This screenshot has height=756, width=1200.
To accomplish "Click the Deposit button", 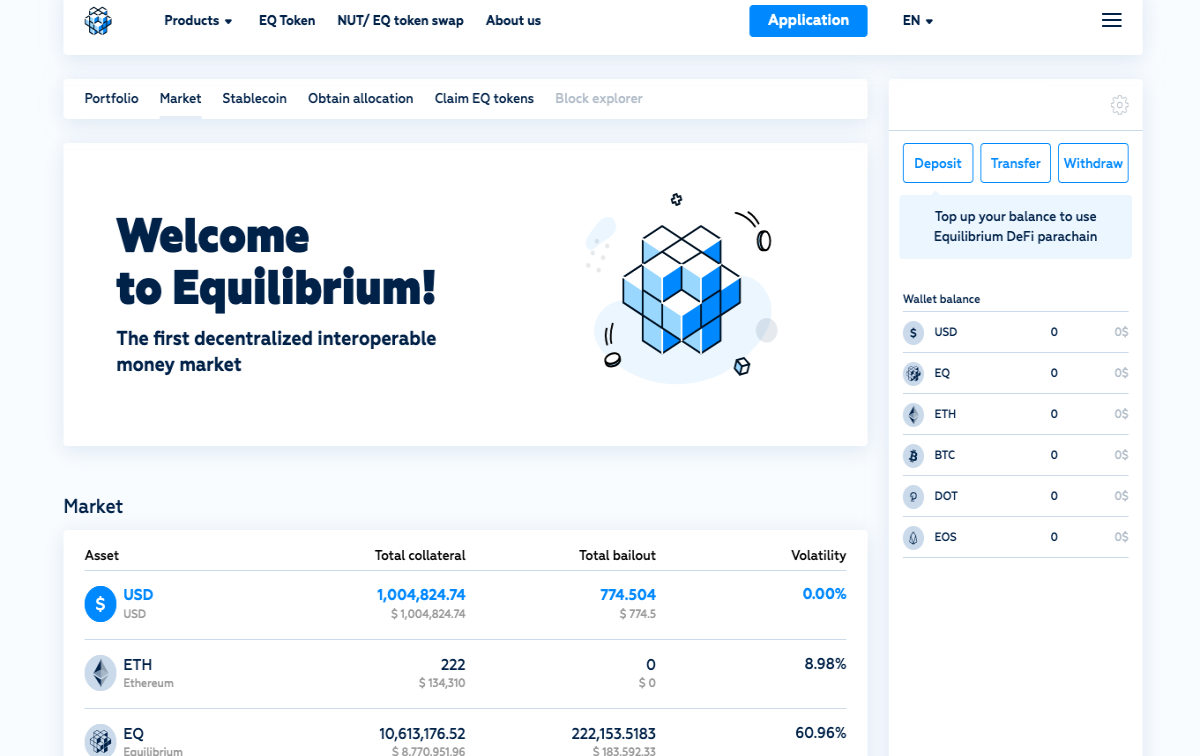I will tap(937, 163).
